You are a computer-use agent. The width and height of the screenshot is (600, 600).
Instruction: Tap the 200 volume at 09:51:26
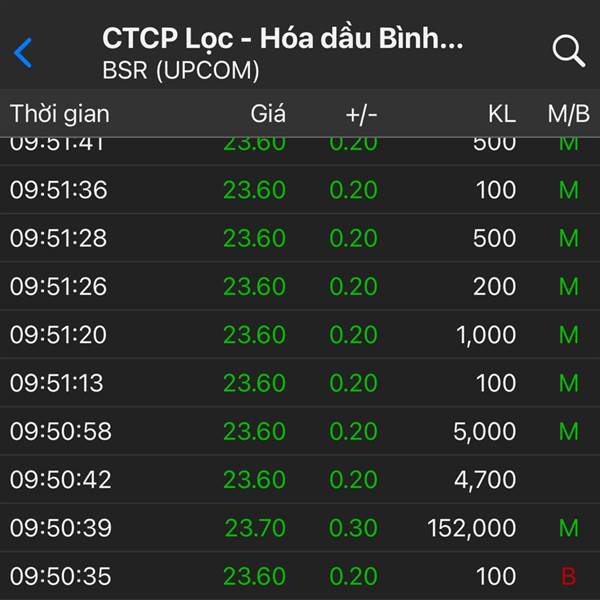(x=494, y=286)
